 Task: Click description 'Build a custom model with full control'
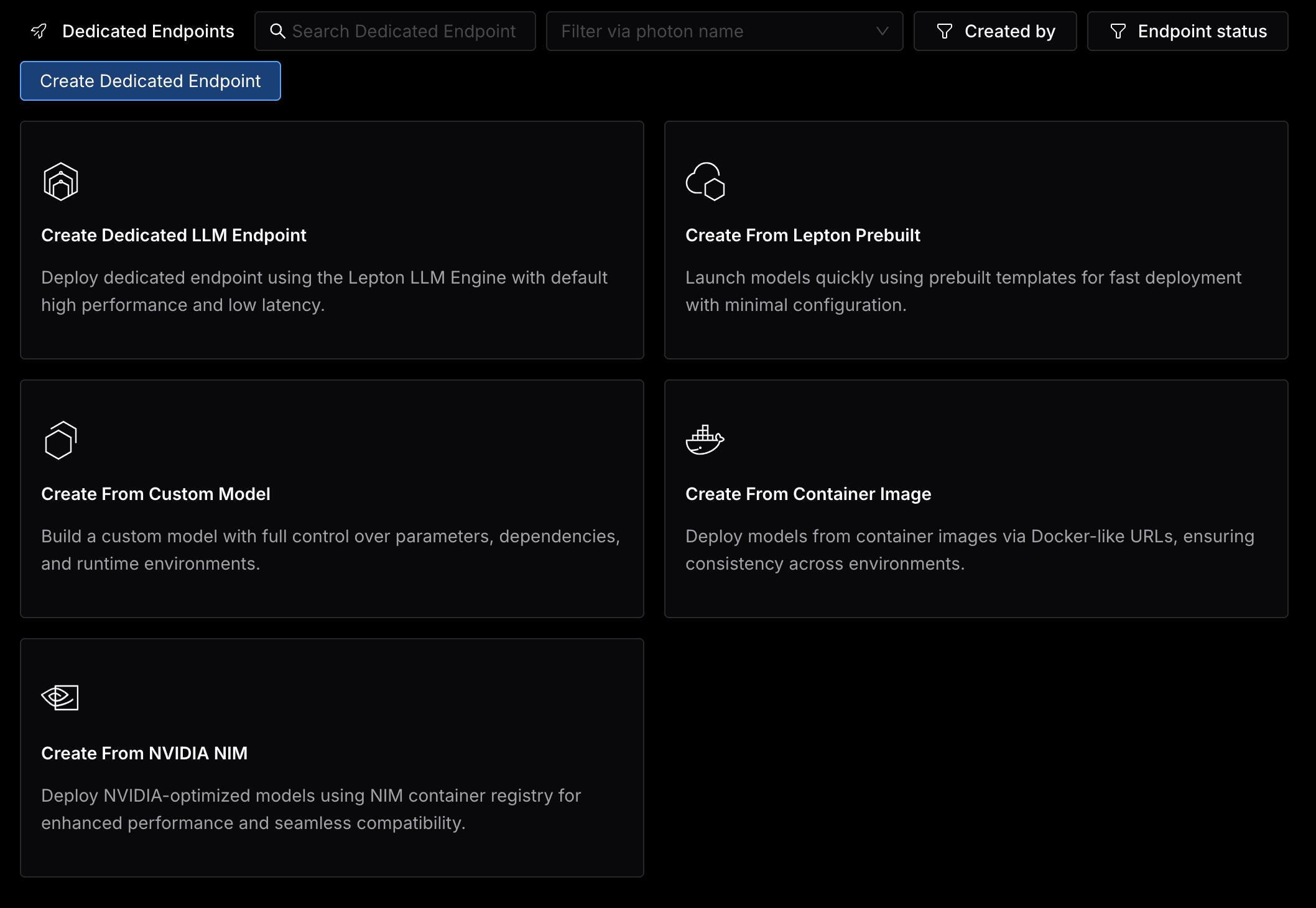[330, 550]
